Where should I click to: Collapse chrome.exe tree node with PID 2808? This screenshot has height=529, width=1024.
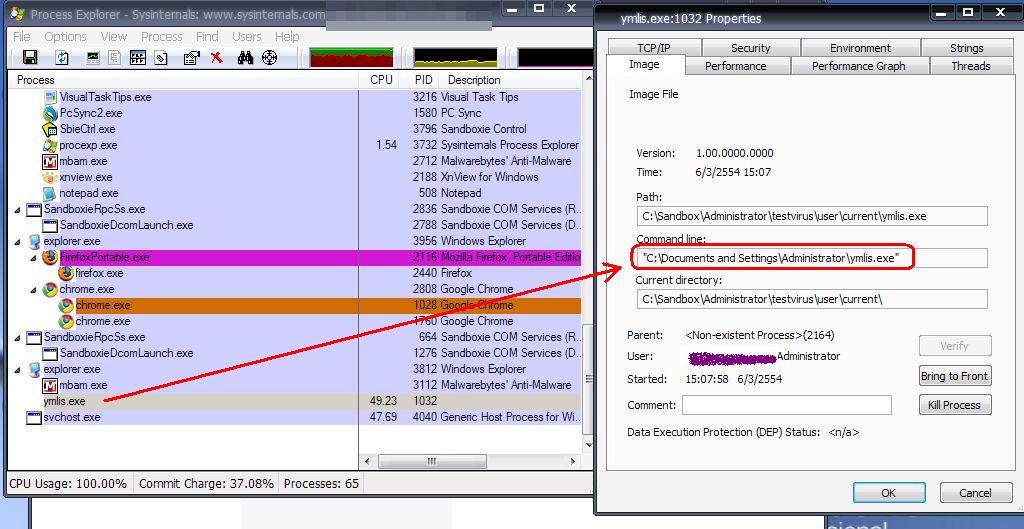pyautogui.click(x=33, y=289)
